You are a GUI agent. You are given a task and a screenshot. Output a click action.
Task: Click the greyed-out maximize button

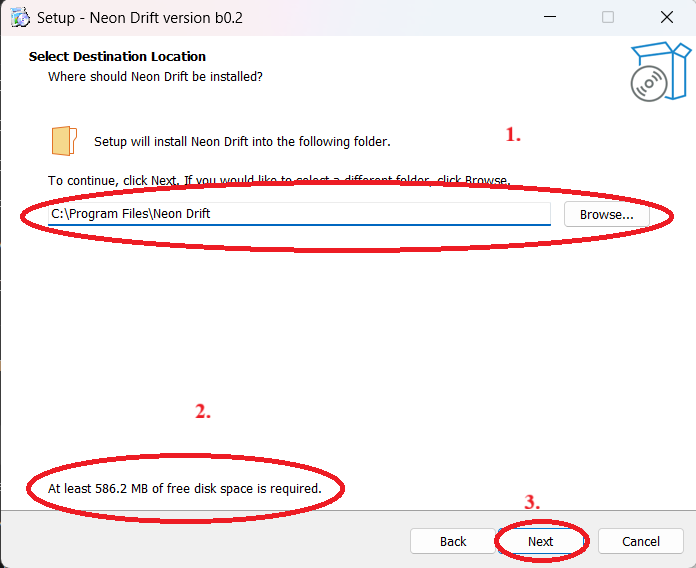pos(608,18)
